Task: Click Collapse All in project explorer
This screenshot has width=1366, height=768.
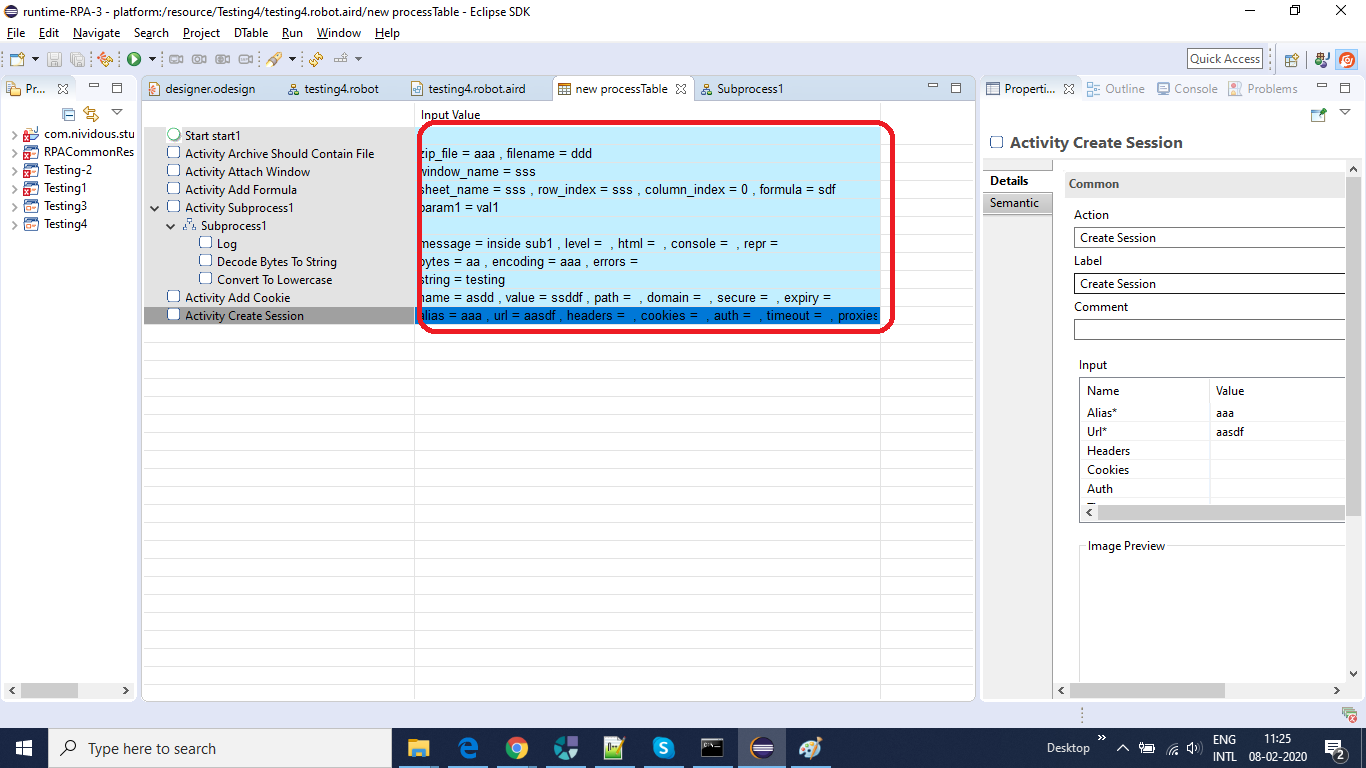Action: click(x=69, y=114)
